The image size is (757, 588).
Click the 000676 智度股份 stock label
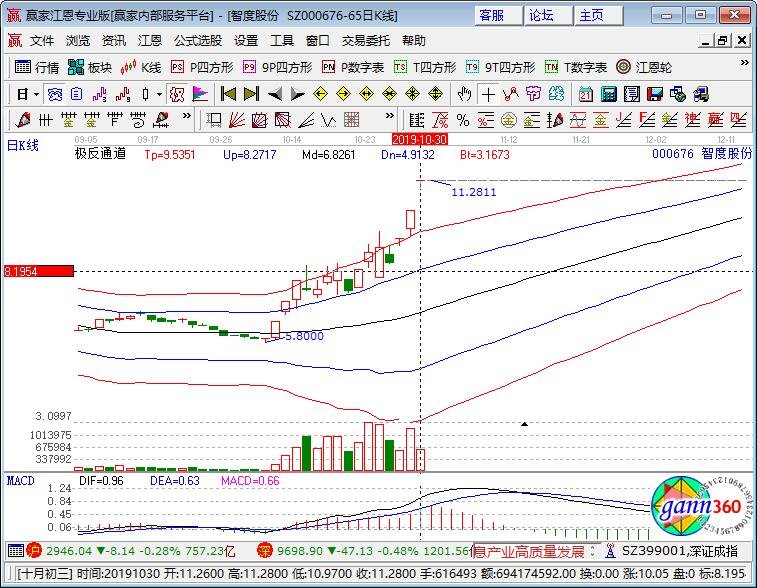[702, 154]
